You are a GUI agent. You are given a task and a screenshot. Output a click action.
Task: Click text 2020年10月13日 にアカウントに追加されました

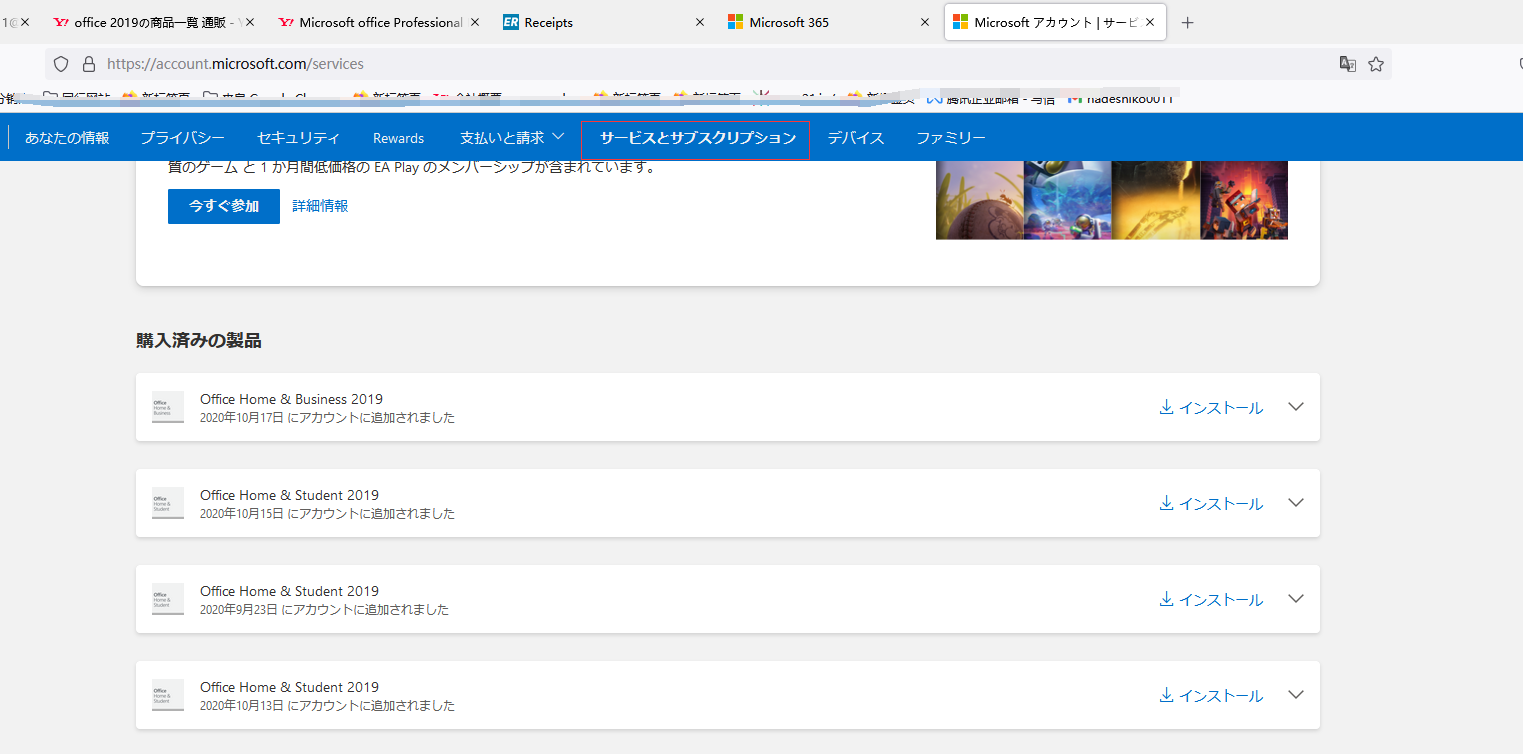[x=327, y=706]
